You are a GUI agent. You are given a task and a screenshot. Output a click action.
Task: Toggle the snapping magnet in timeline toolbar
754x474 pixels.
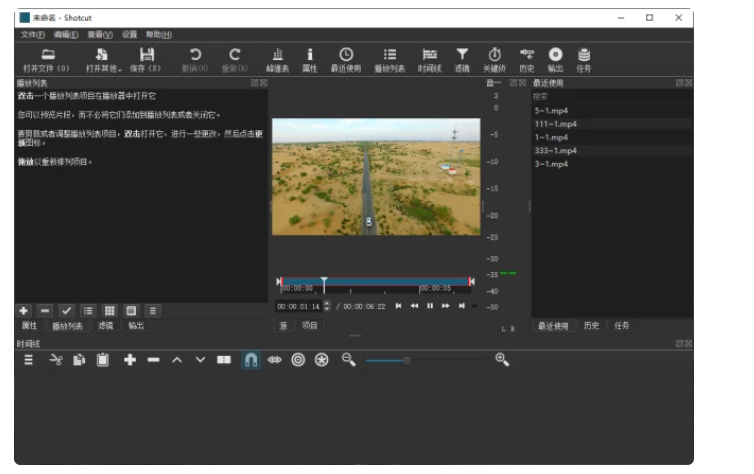(250, 360)
